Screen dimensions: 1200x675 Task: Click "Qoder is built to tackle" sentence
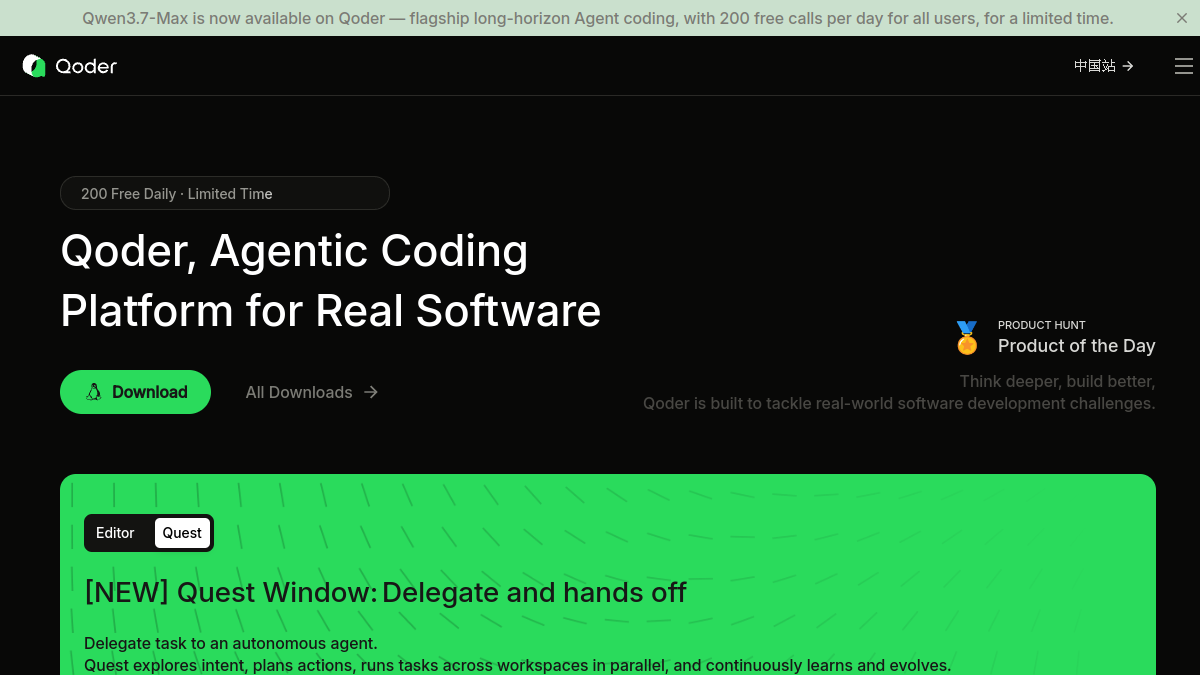899,403
